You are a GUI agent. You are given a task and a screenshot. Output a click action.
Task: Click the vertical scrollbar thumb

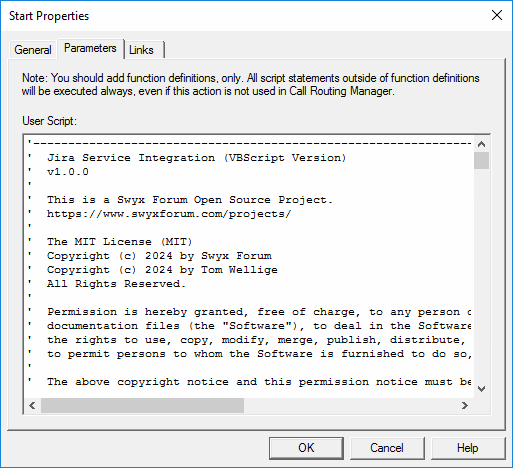481,161
